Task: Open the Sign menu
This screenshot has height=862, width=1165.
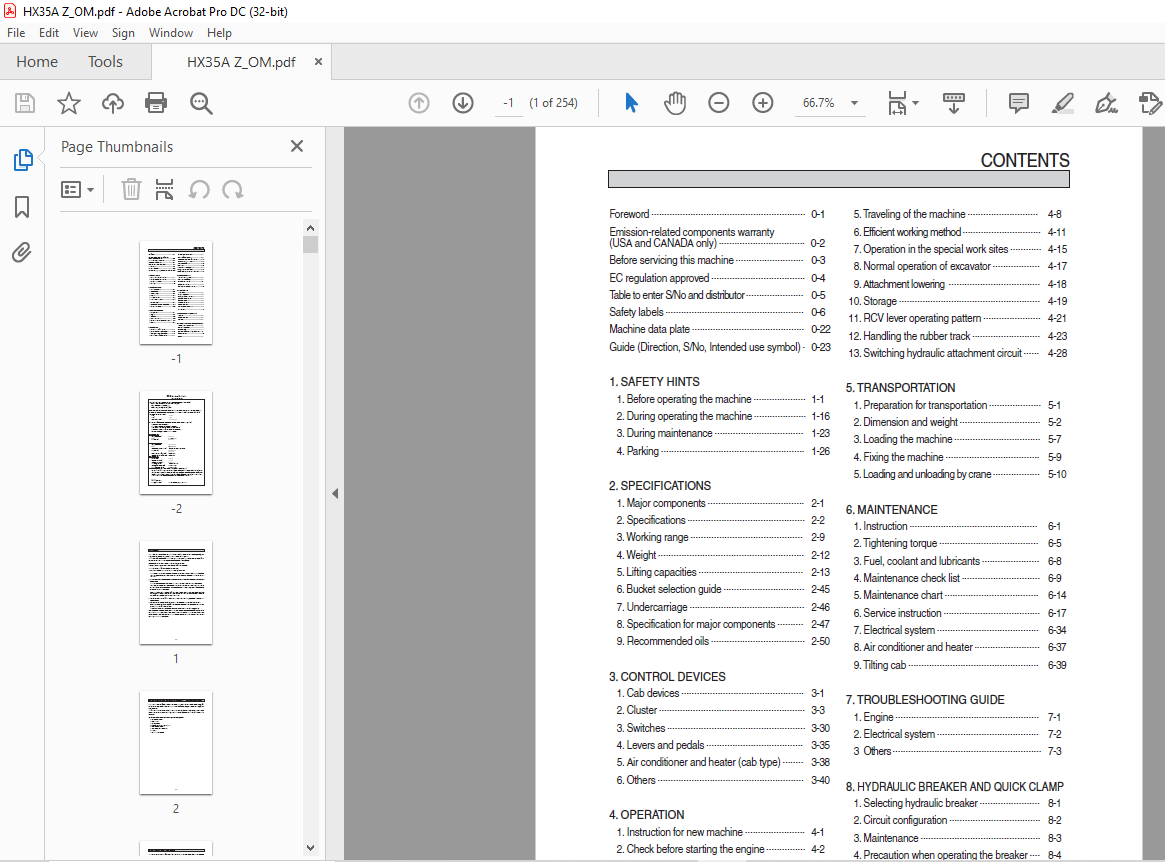Action: [123, 33]
